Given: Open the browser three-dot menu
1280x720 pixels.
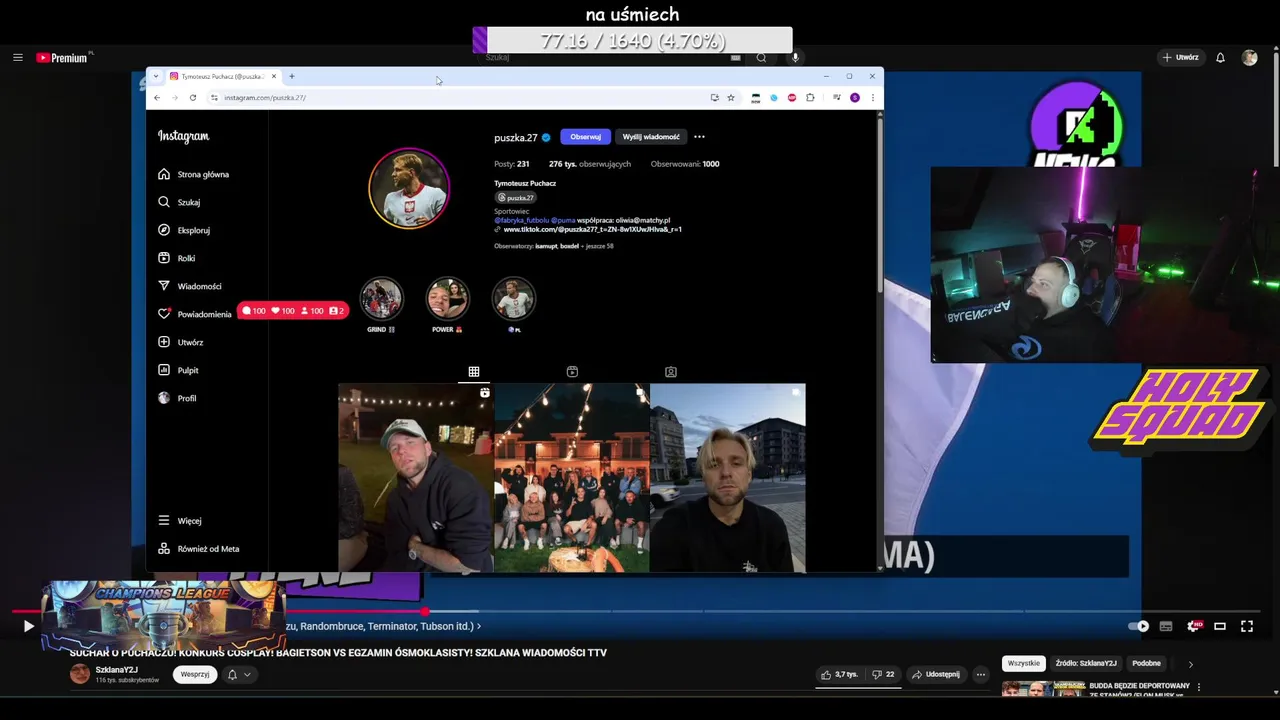Looking at the screenshot, I should pyautogui.click(x=873, y=98).
